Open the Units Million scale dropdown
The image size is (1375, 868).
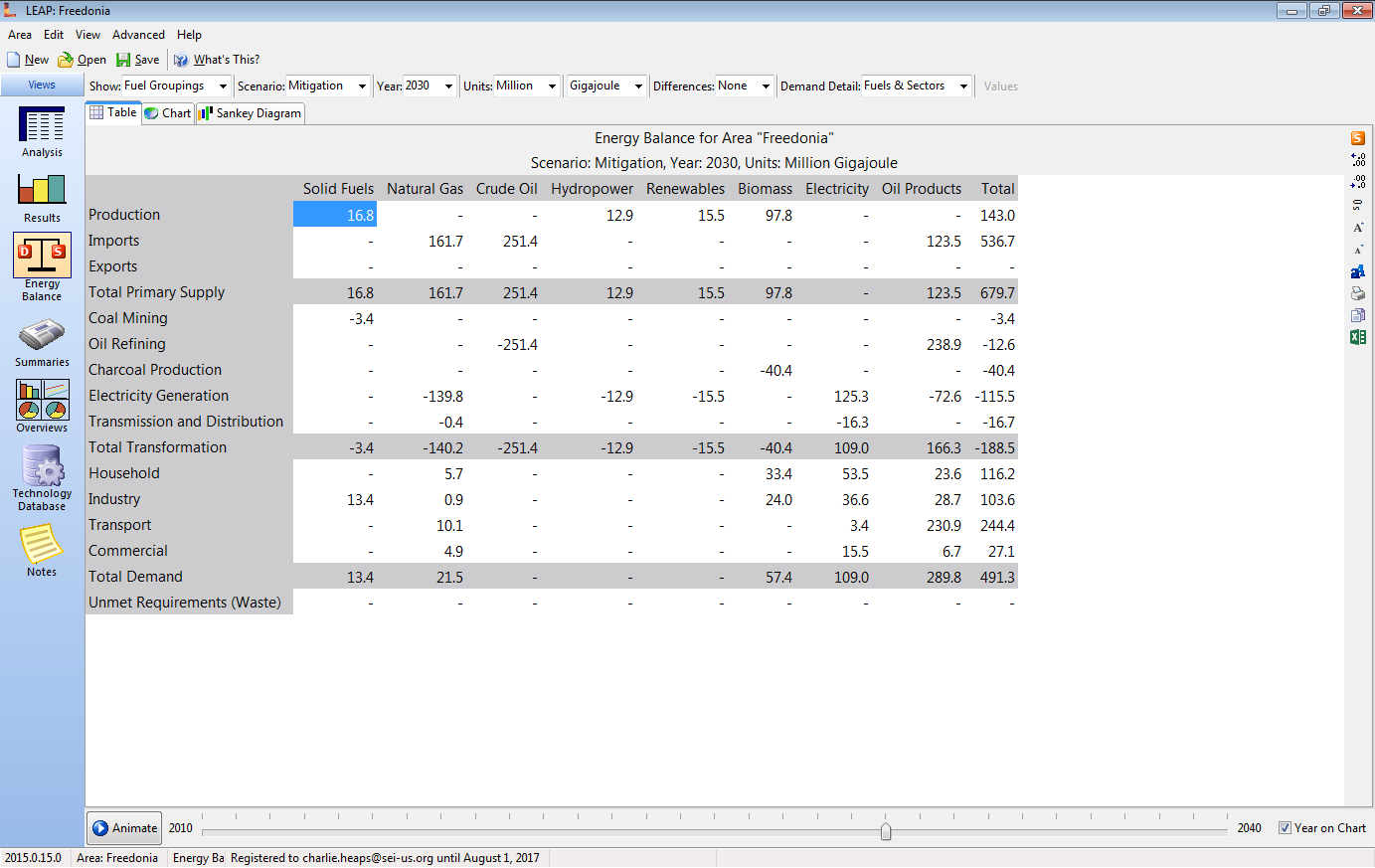(552, 87)
